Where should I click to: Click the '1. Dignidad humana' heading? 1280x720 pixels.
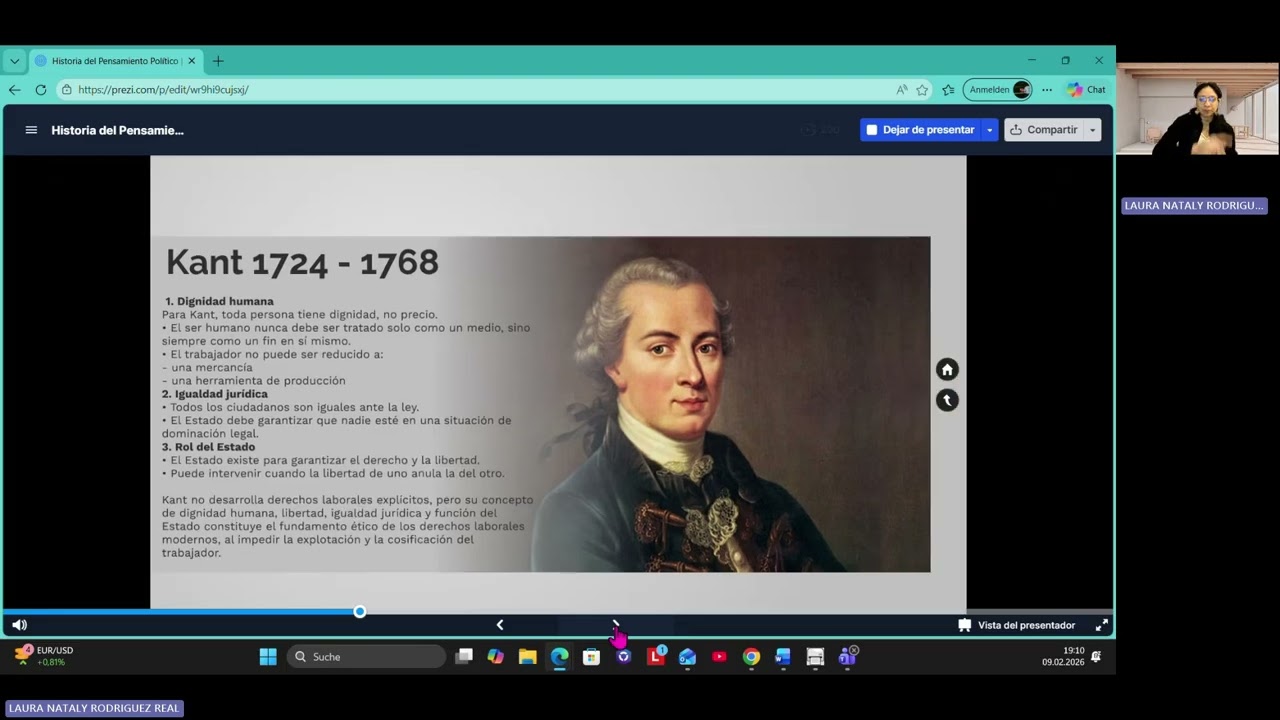pos(219,301)
